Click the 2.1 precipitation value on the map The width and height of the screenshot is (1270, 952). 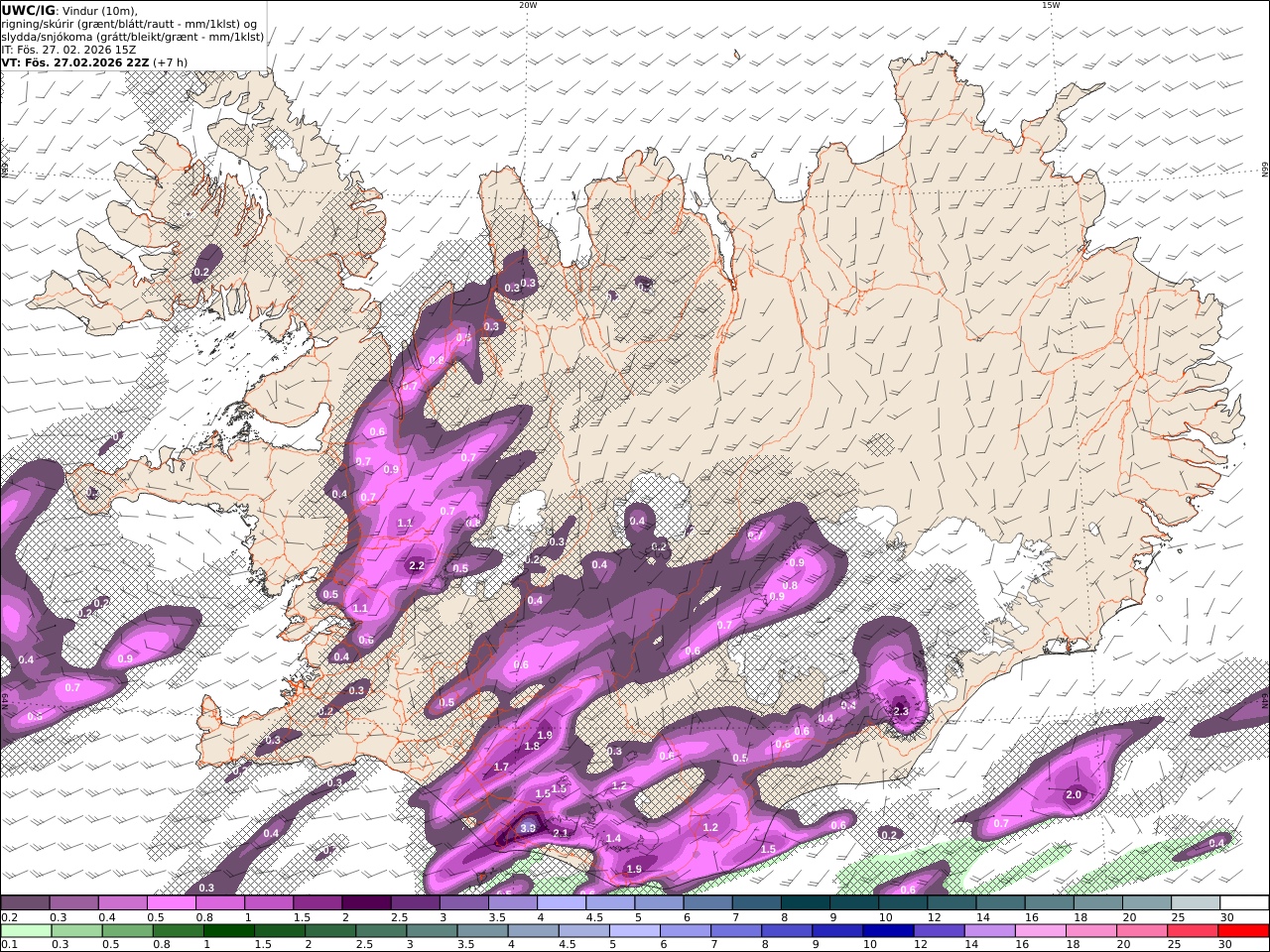coord(560,834)
